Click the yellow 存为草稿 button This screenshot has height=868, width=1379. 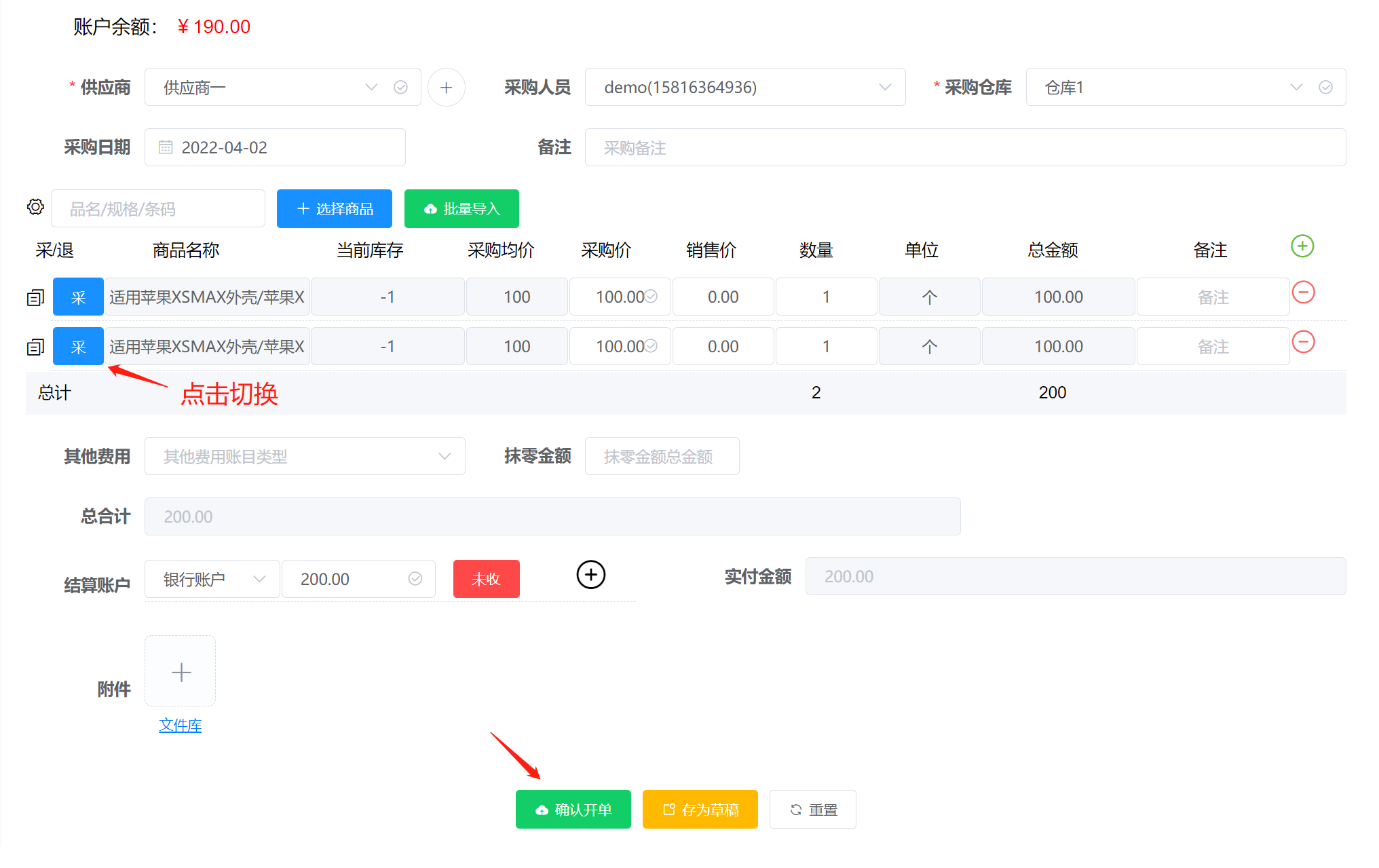(700, 809)
